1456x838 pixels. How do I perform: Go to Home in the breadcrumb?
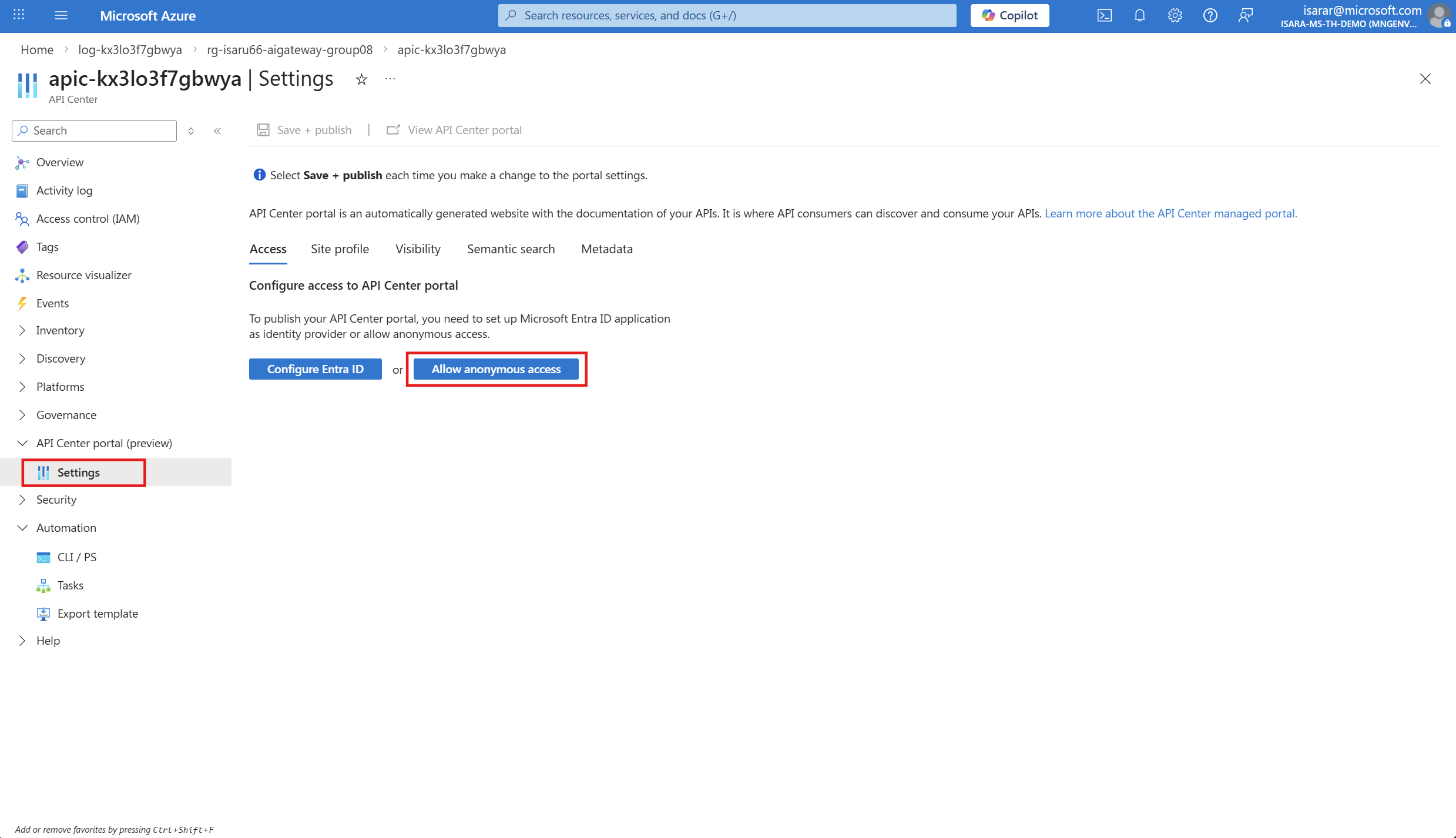tap(37, 49)
